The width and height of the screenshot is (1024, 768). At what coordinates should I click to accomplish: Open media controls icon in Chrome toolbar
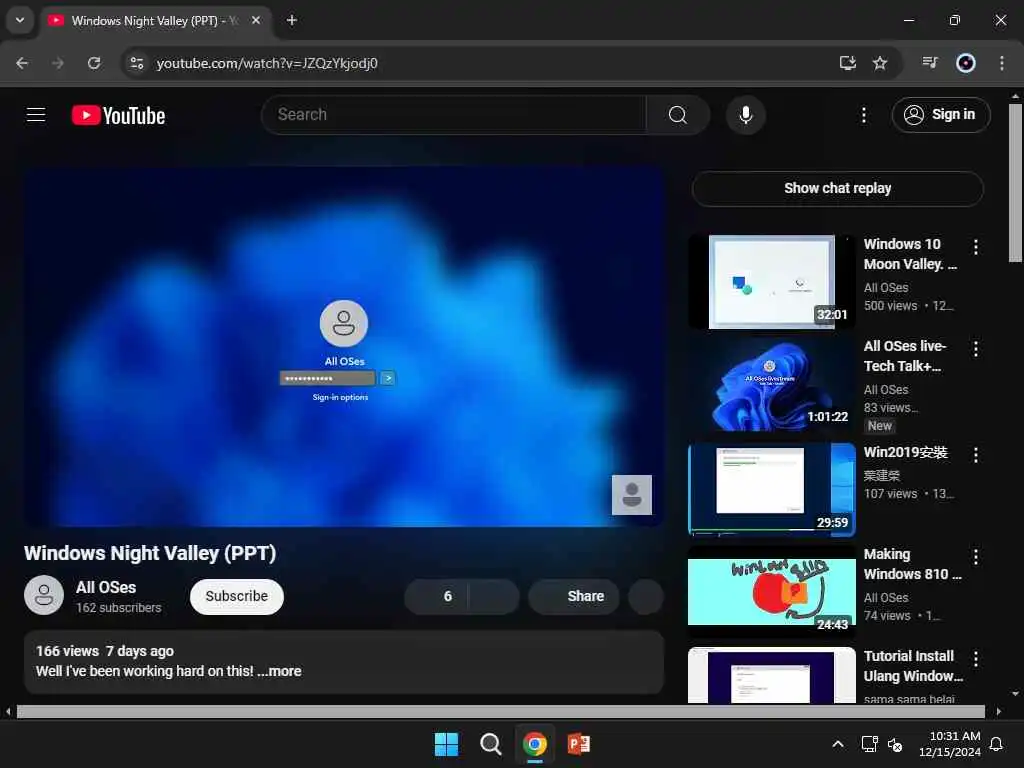coord(930,63)
